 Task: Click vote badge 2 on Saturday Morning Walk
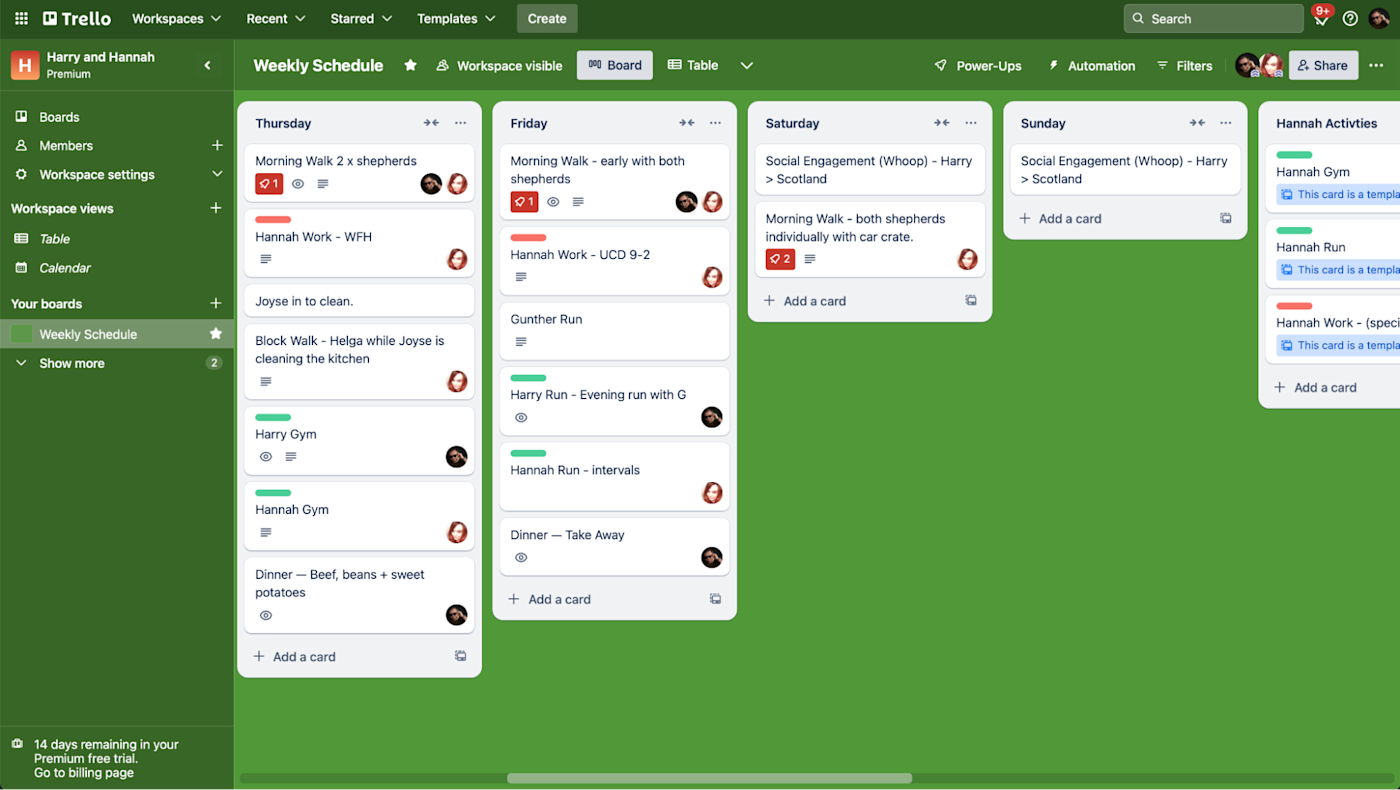tap(780, 259)
